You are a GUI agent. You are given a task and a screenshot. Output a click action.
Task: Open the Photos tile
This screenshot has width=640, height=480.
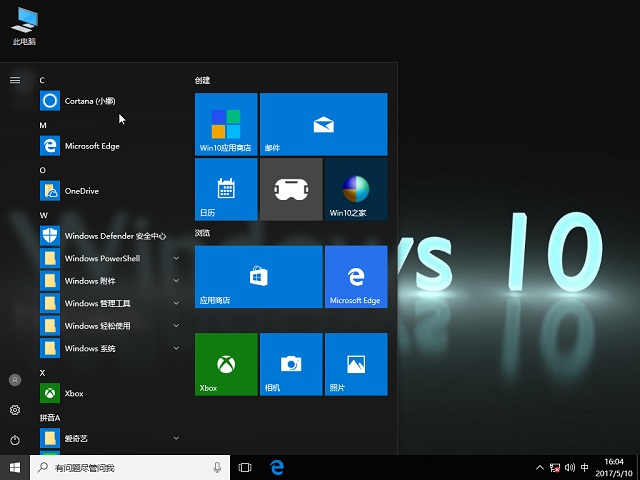356,364
